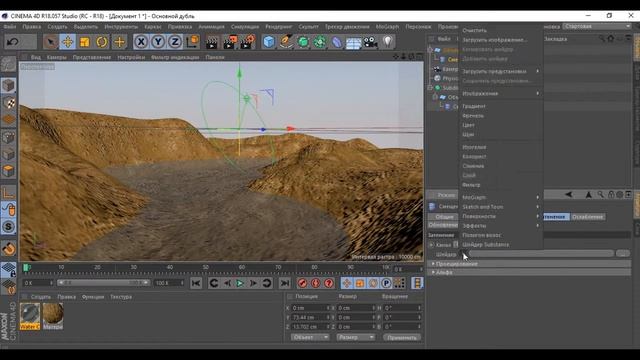The image size is (640, 360).
Task: Toggle scale keyframe recording button
Action: point(360,283)
